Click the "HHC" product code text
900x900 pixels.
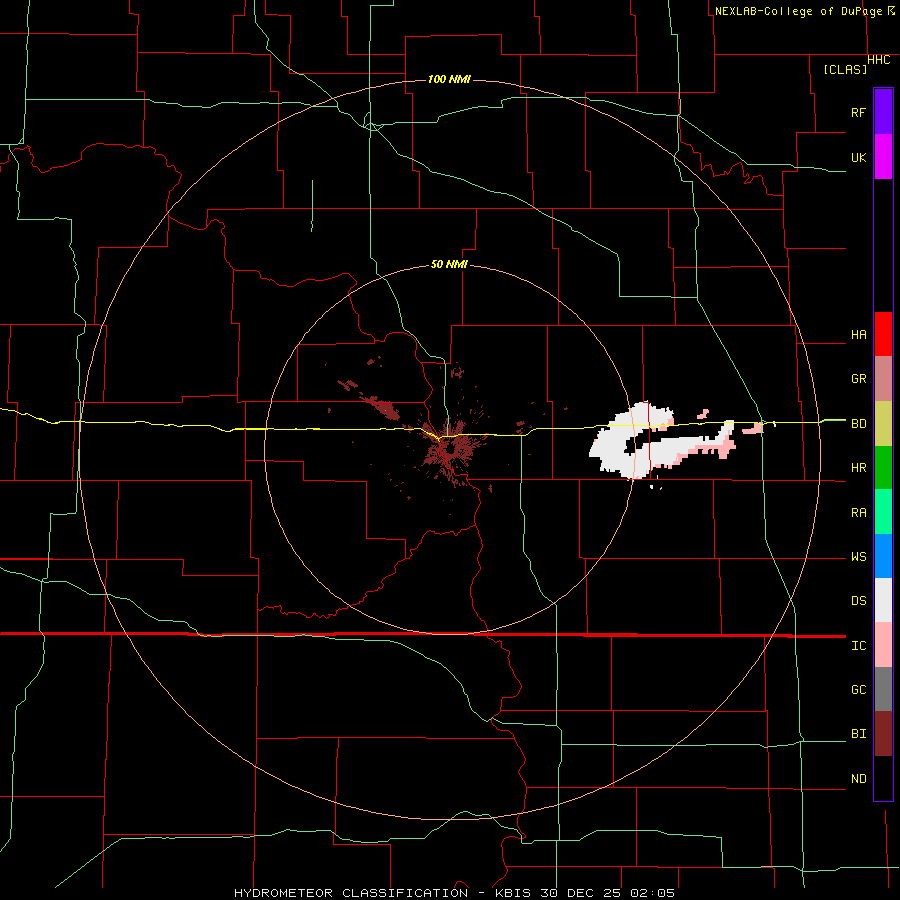click(878, 60)
